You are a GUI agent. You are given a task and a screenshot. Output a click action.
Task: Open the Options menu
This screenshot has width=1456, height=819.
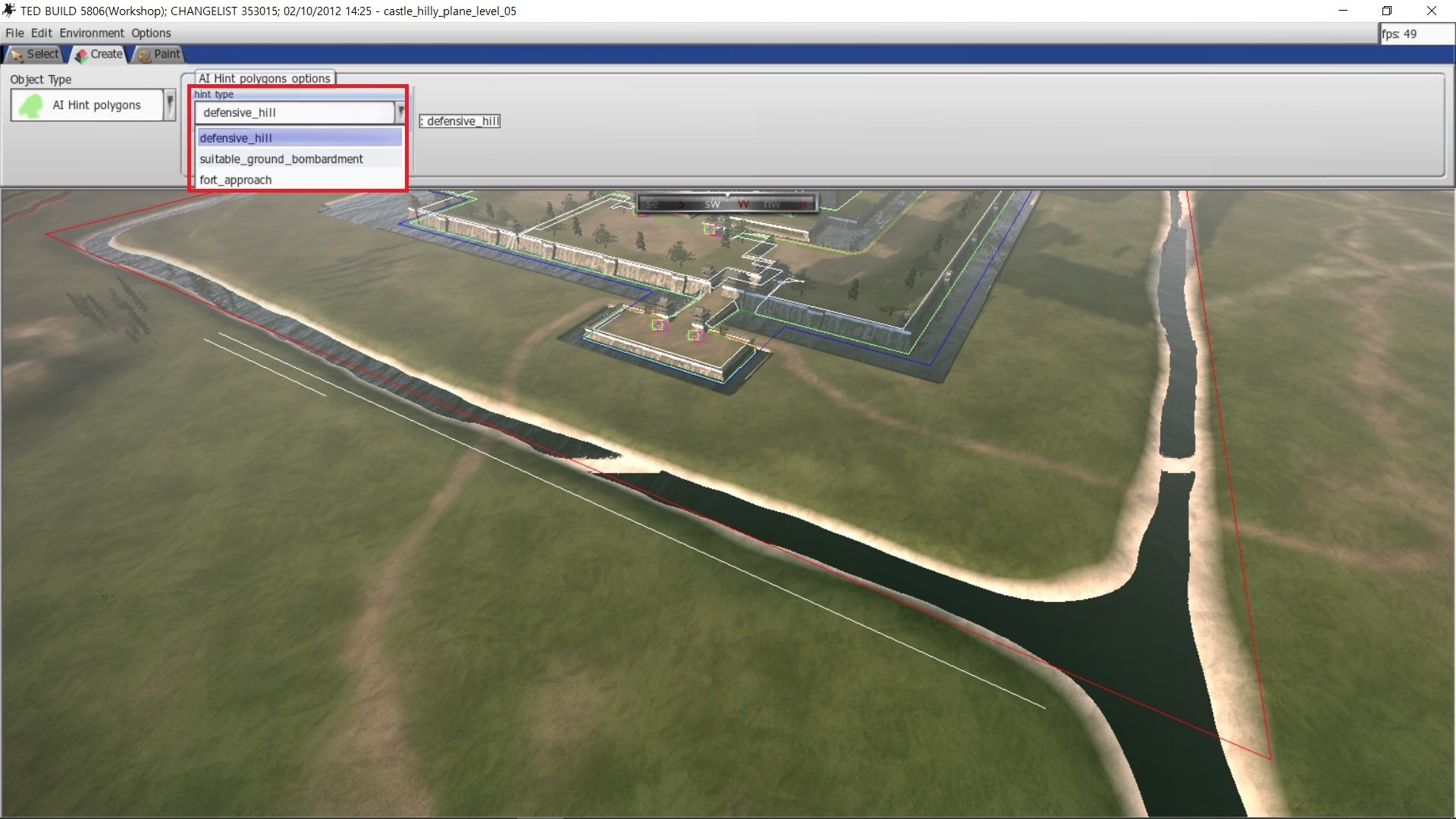click(151, 33)
